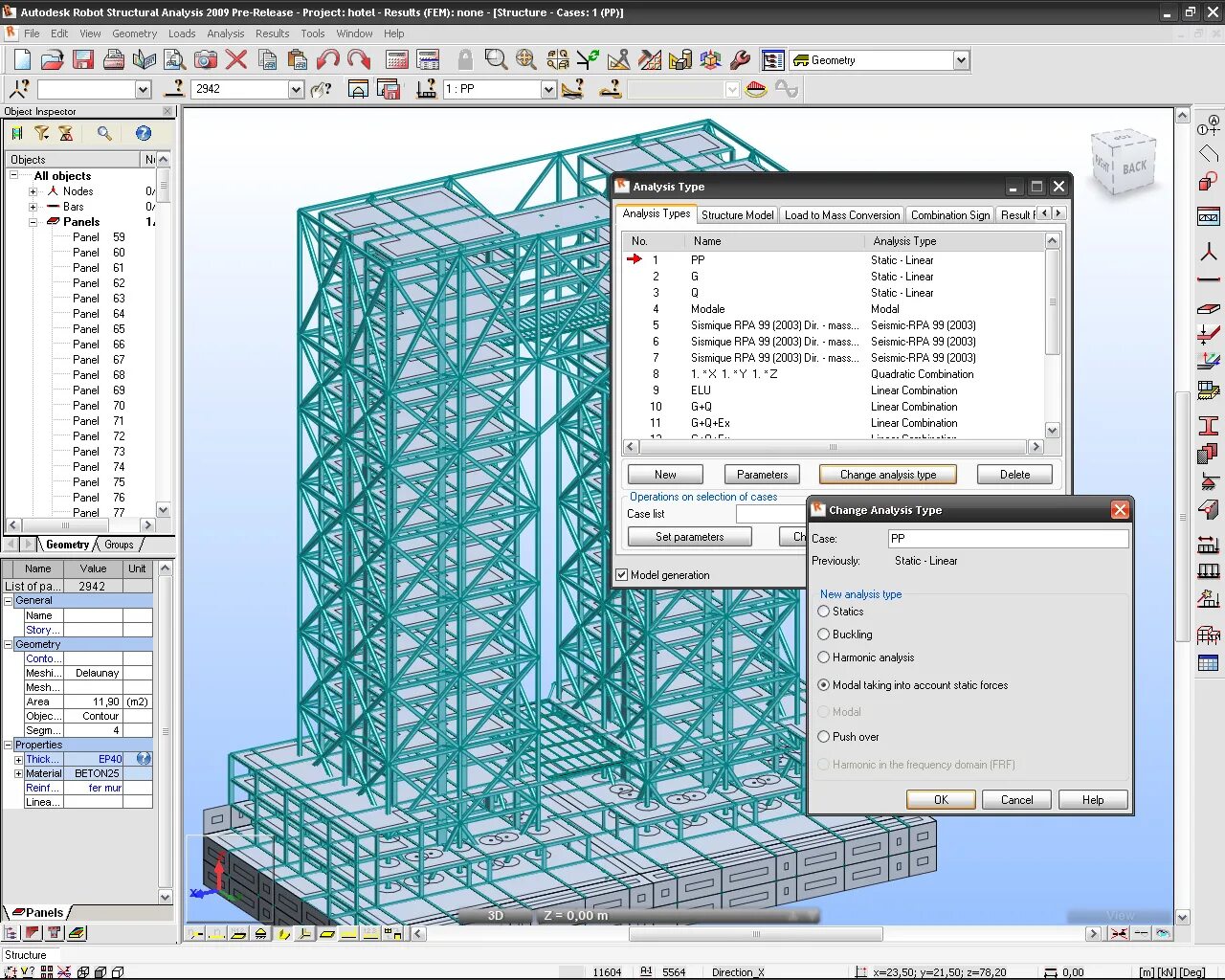1225x980 pixels.
Task: Click Cancel in Change Analysis Type dialog
Action: (1016, 800)
